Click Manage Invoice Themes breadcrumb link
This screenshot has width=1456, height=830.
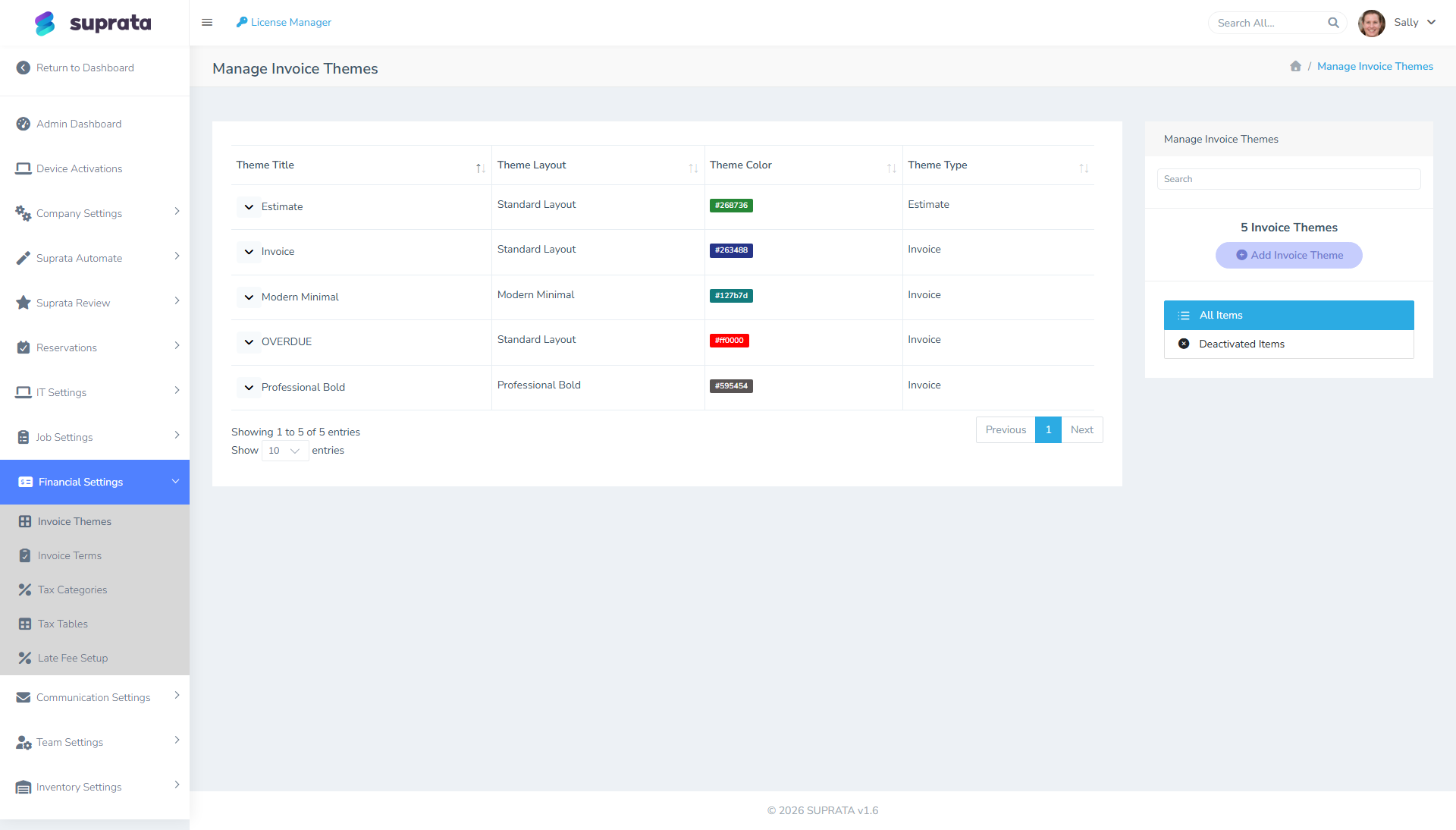1375,66
